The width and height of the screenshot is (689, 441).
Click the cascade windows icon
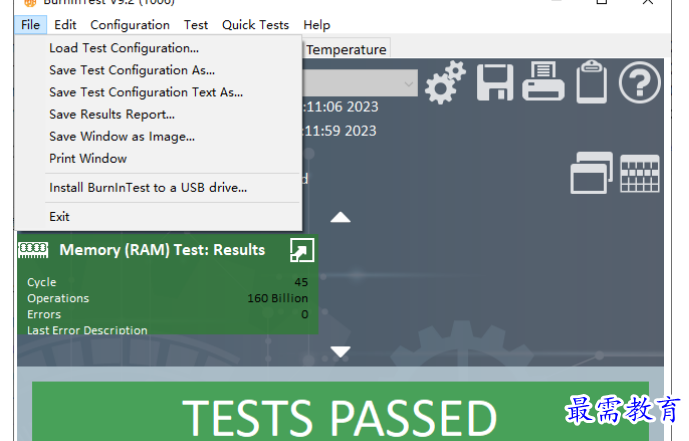[x=591, y=173]
